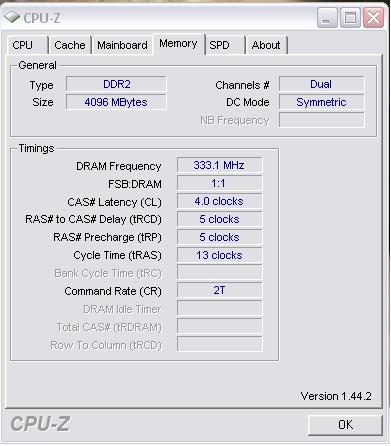Click the grayed-out Bank Cycle Time label
The height and width of the screenshot is (446, 391).
pos(108,274)
